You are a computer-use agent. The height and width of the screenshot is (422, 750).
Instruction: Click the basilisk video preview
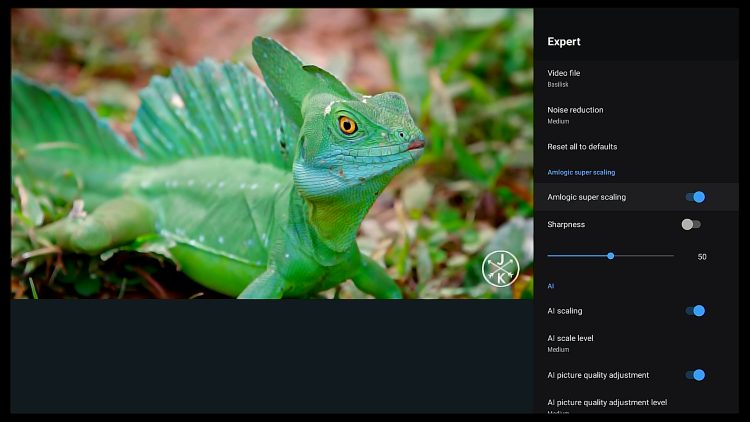click(272, 154)
